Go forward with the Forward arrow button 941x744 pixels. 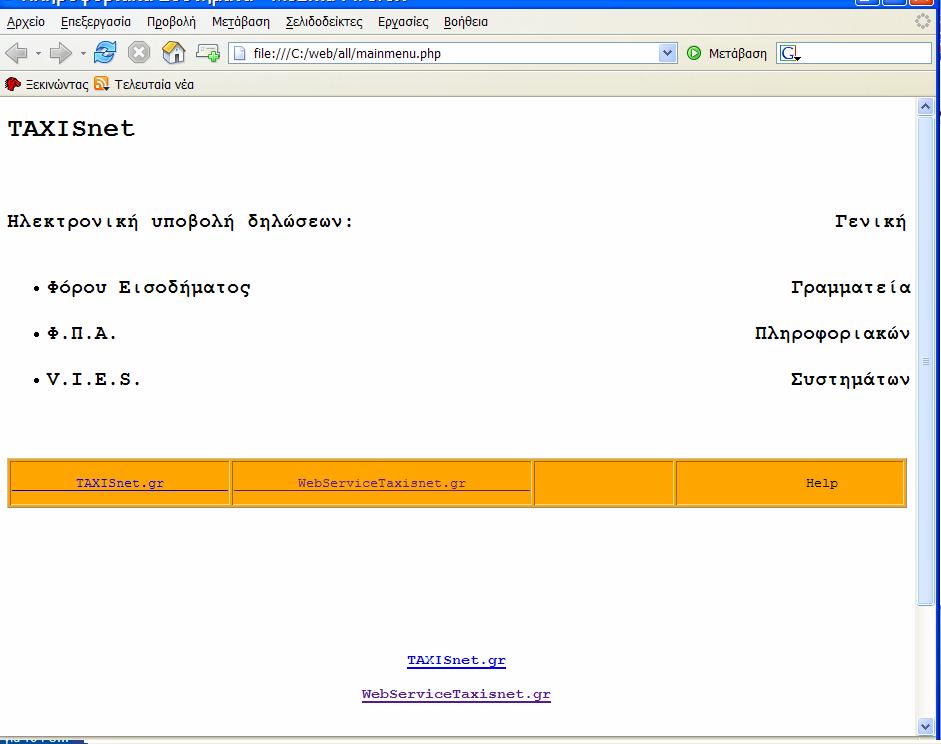click(x=61, y=53)
